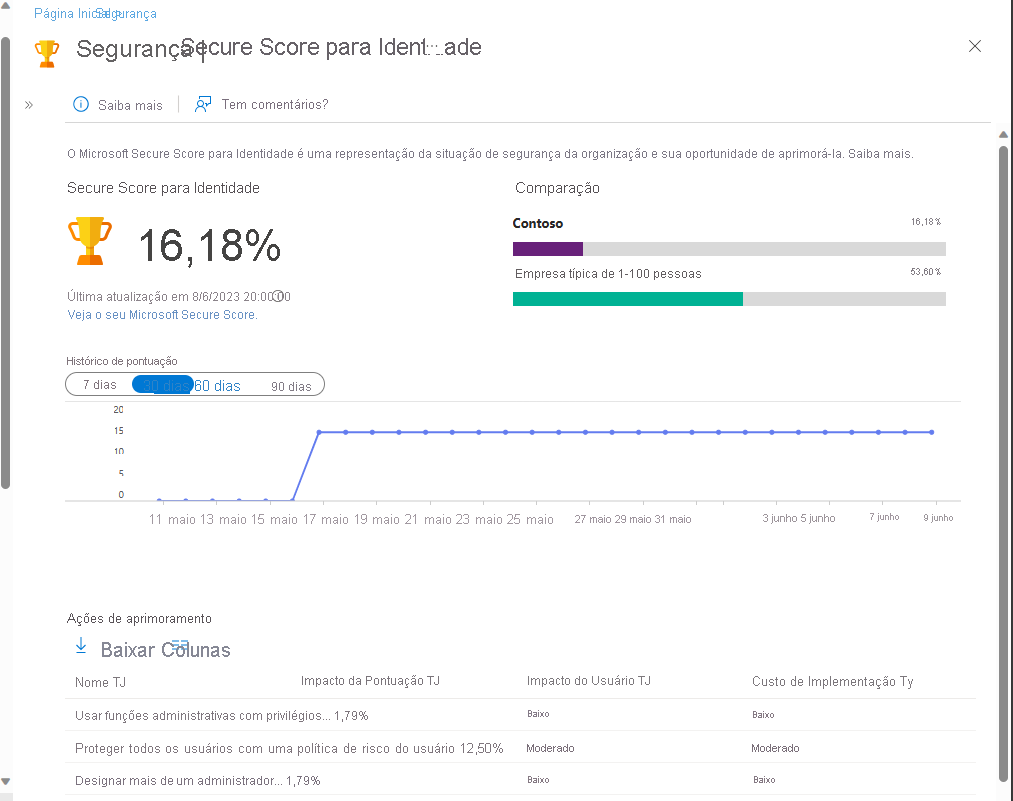Click the left outer scrollbar thumb
Viewport: 1013px width, 801px height.
[x=5, y=263]
